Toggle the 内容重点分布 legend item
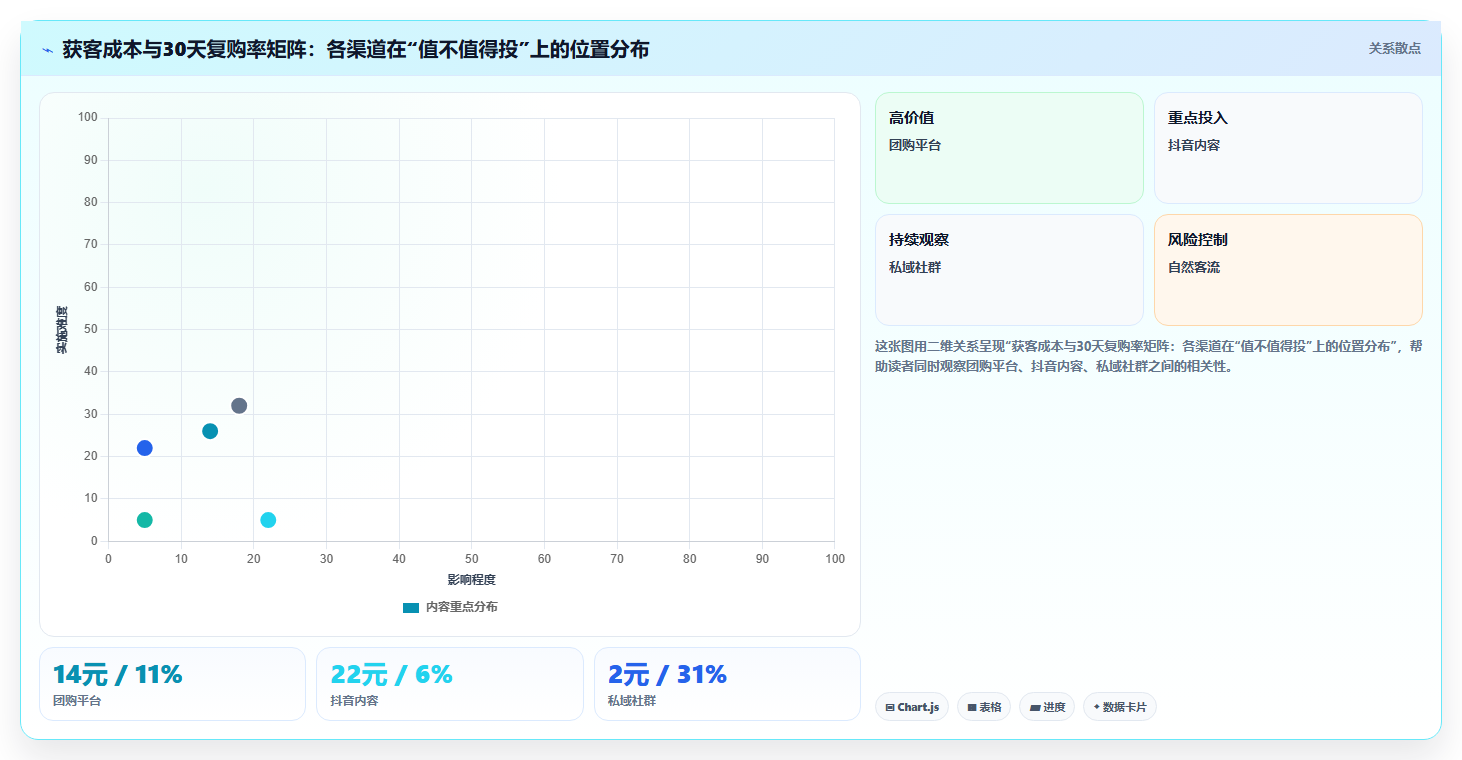 [450, 607]
